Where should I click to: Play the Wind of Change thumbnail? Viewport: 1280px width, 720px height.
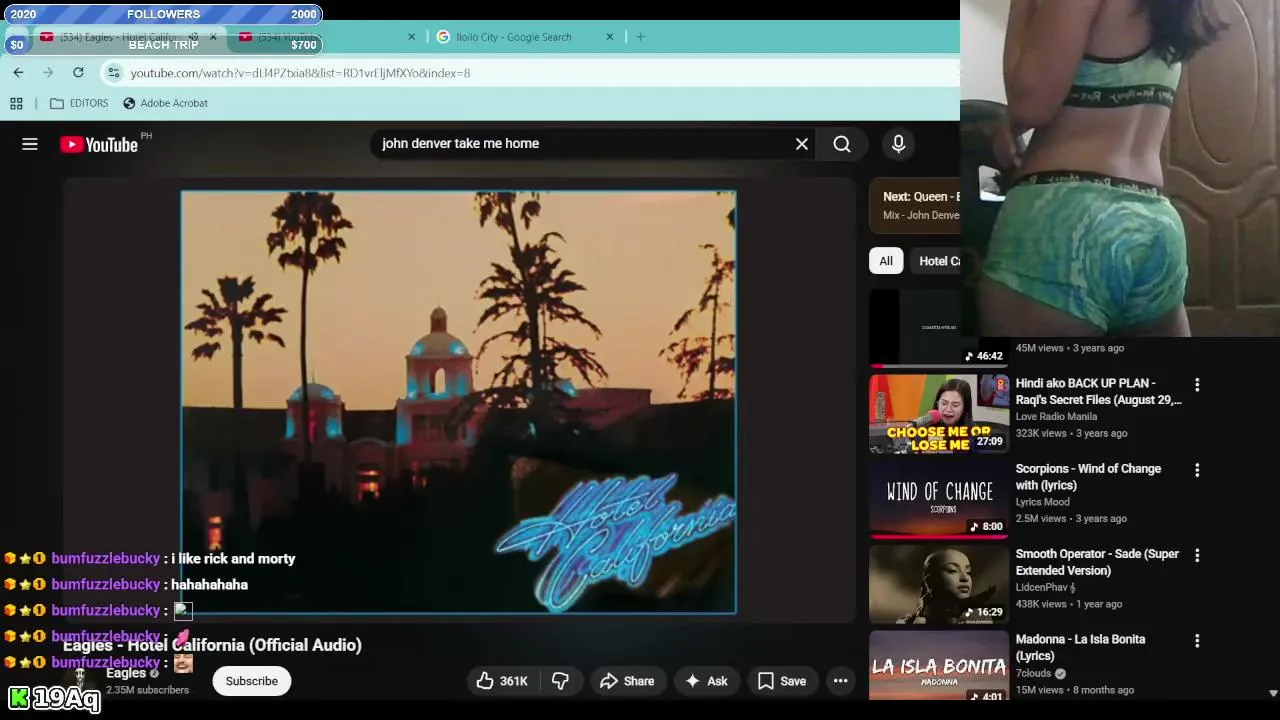click(x=939, y=499)
